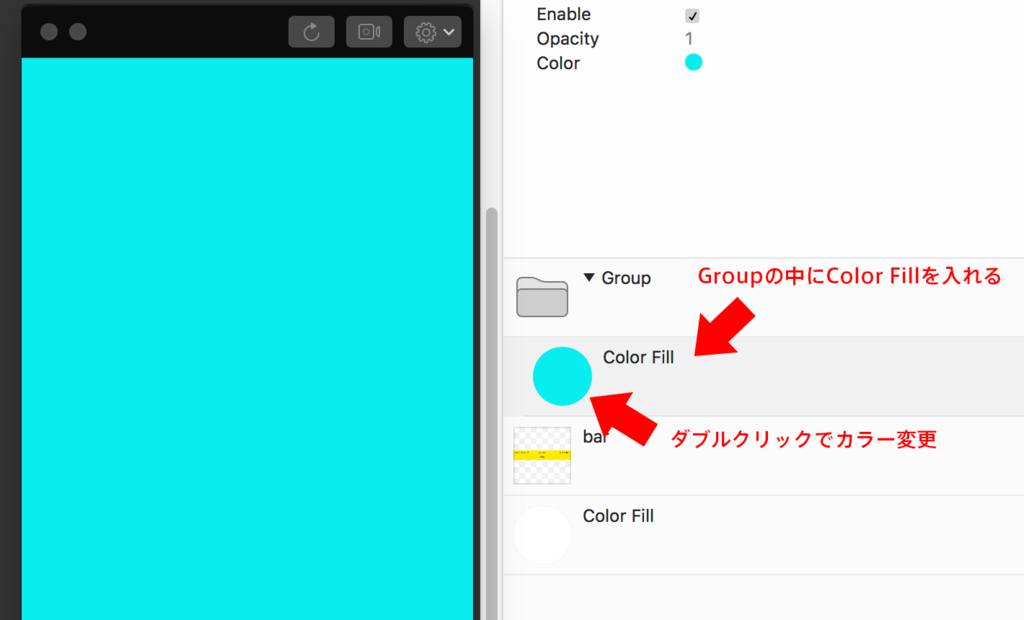Select the bar layer thumbnail

[x=542, y=455]
